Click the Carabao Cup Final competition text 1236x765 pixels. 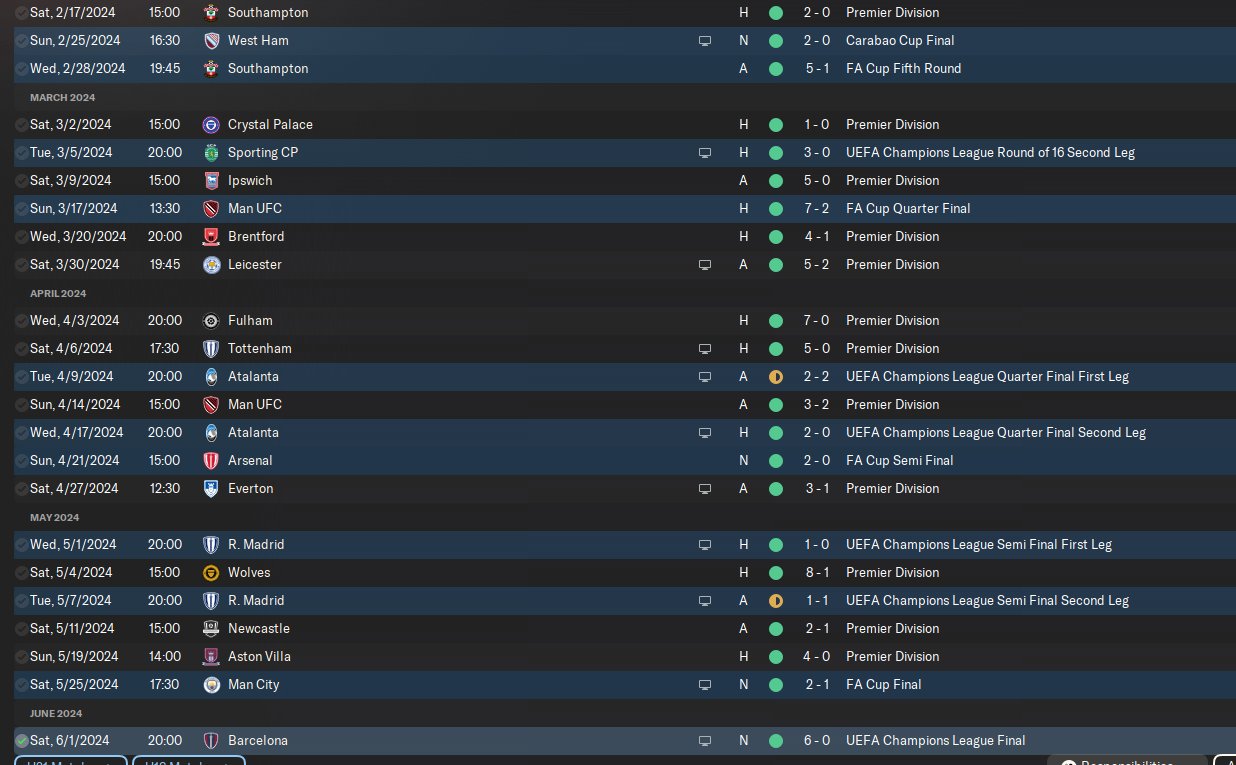click(x=900, y=41)
